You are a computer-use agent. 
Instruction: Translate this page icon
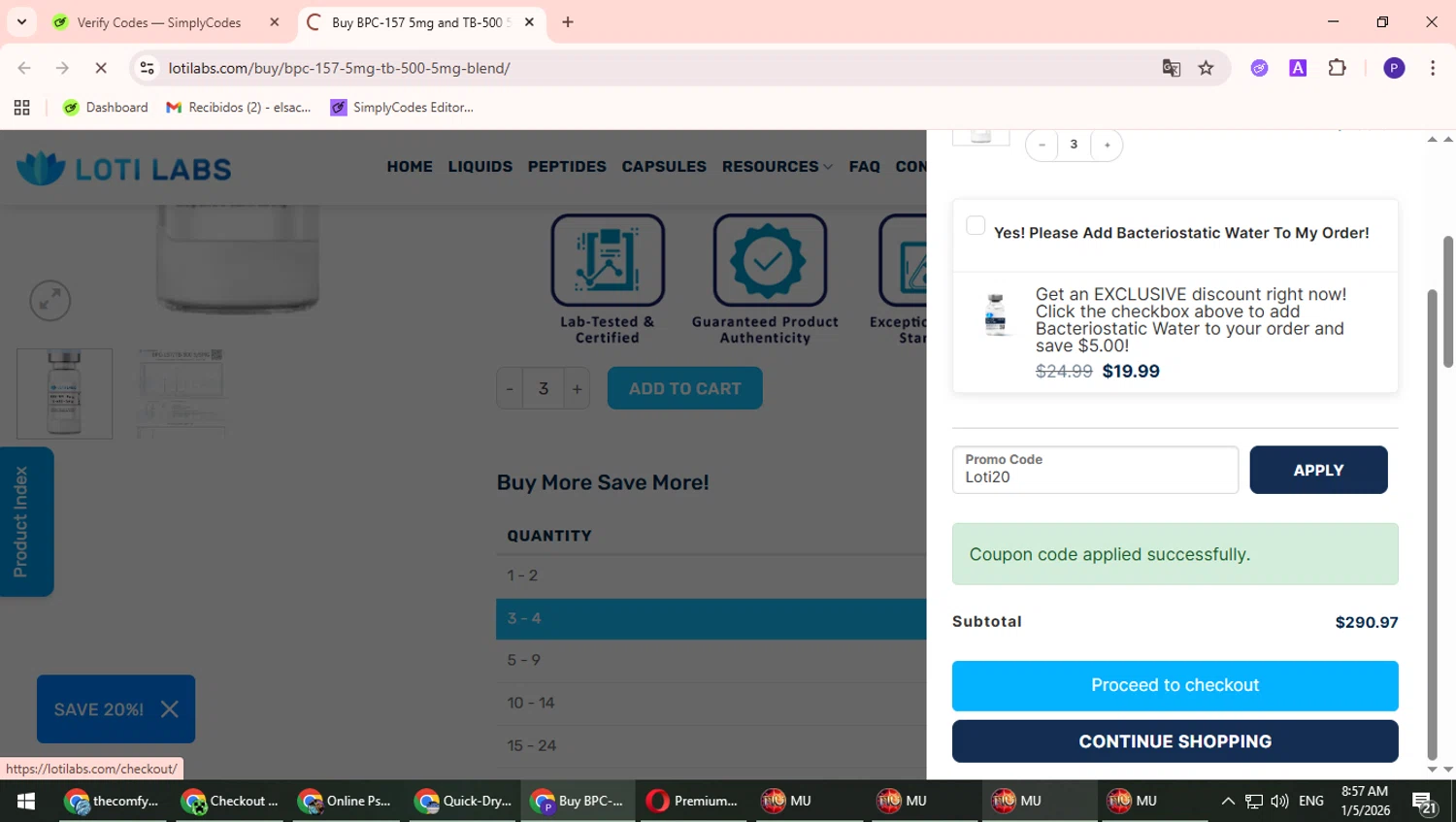(x=1172, y=68)
